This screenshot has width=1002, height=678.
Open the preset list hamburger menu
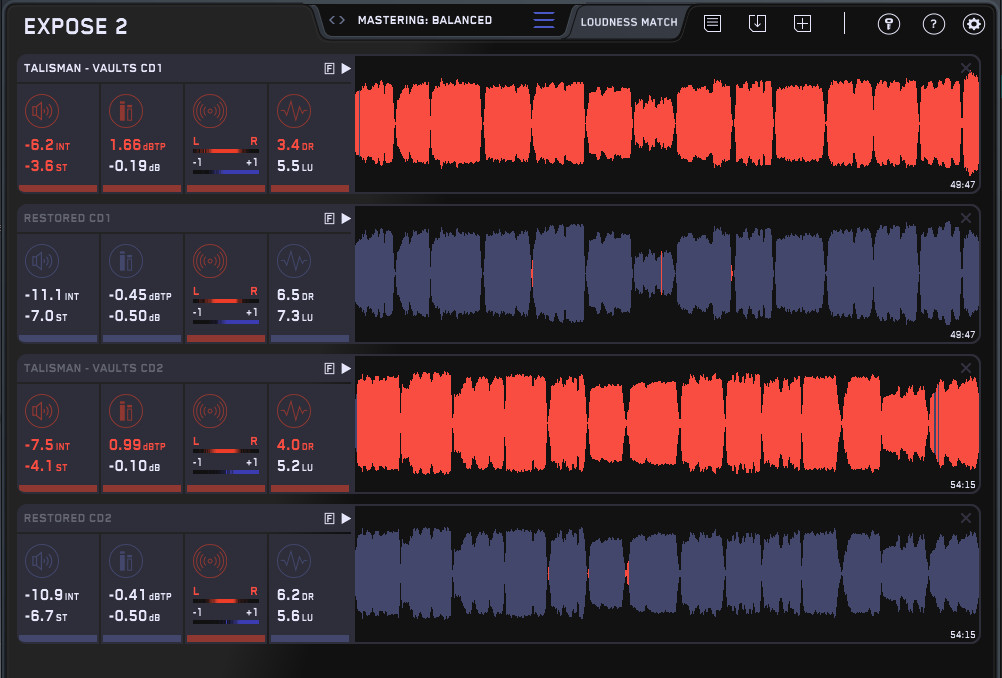click(x=544, y=20)
